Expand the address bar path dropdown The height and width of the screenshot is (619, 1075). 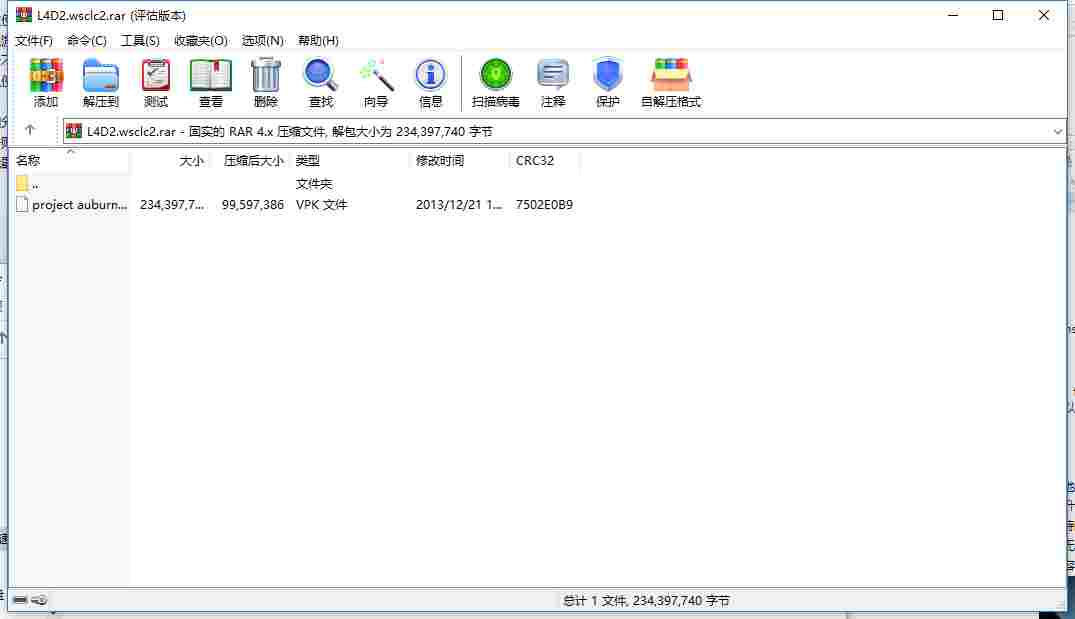point(1057,132)
